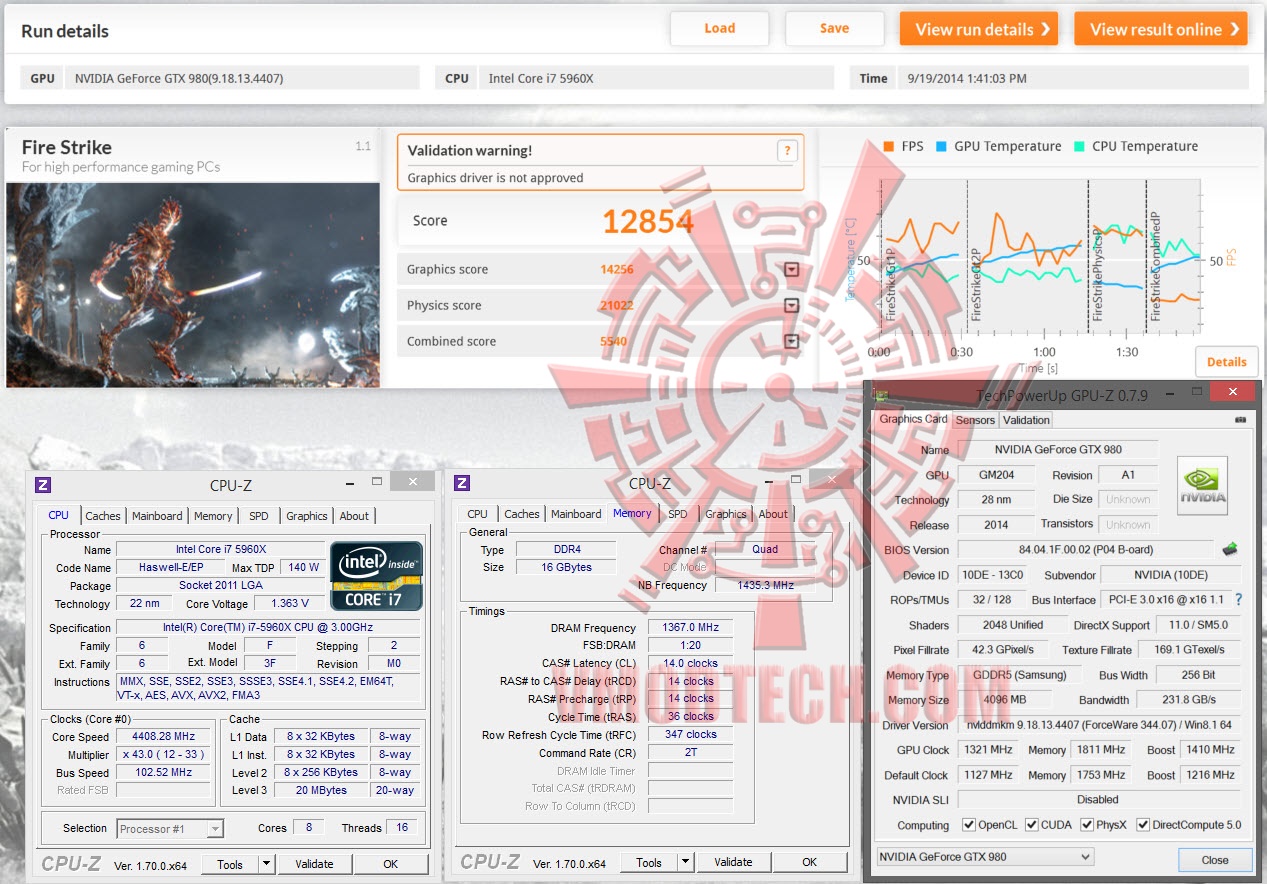This screenshot has width=1267, height=884.
Task: Open SPD tab in left CPU-Z window
Action: point(259,516)
